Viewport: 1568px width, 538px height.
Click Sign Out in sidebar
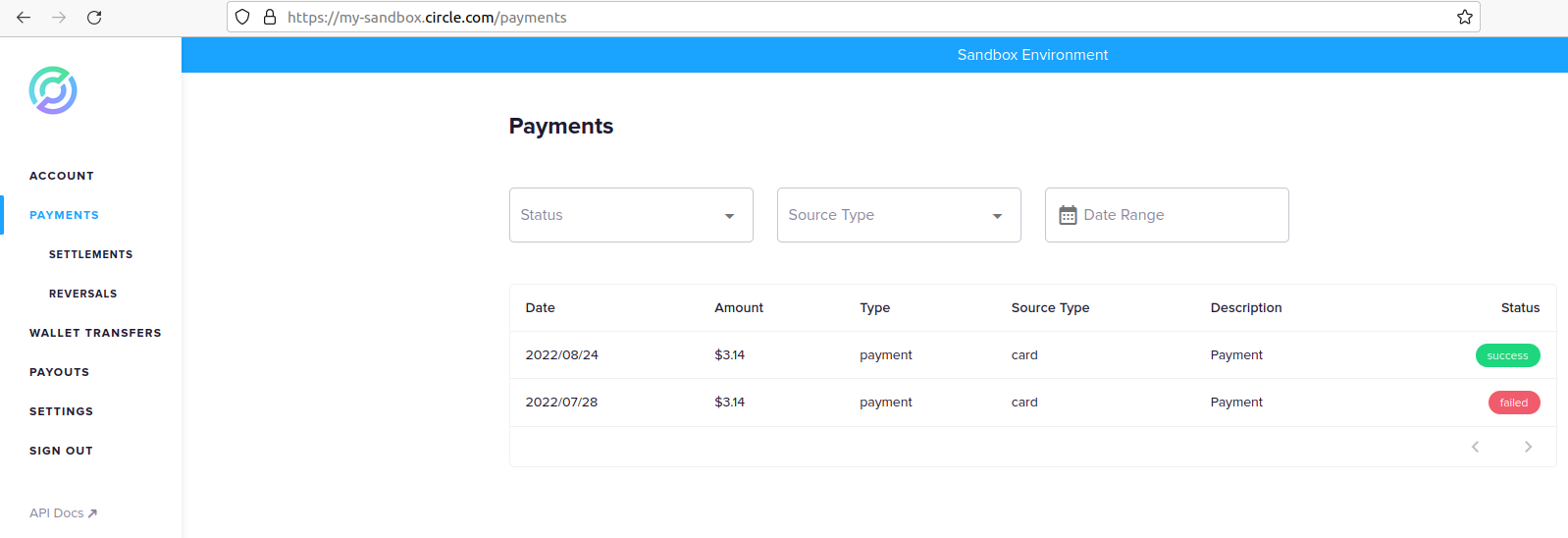point(61,451)
